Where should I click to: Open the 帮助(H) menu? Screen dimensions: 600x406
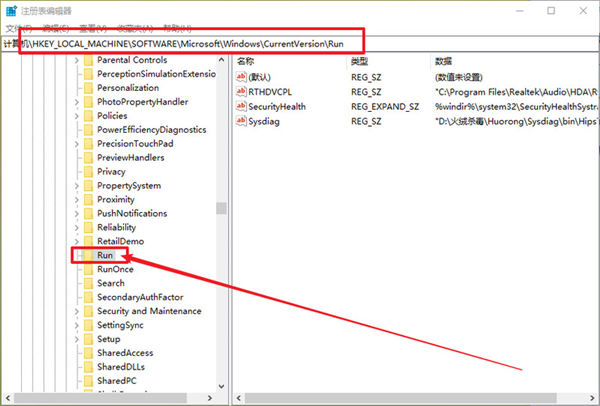[x=178, y=28]
